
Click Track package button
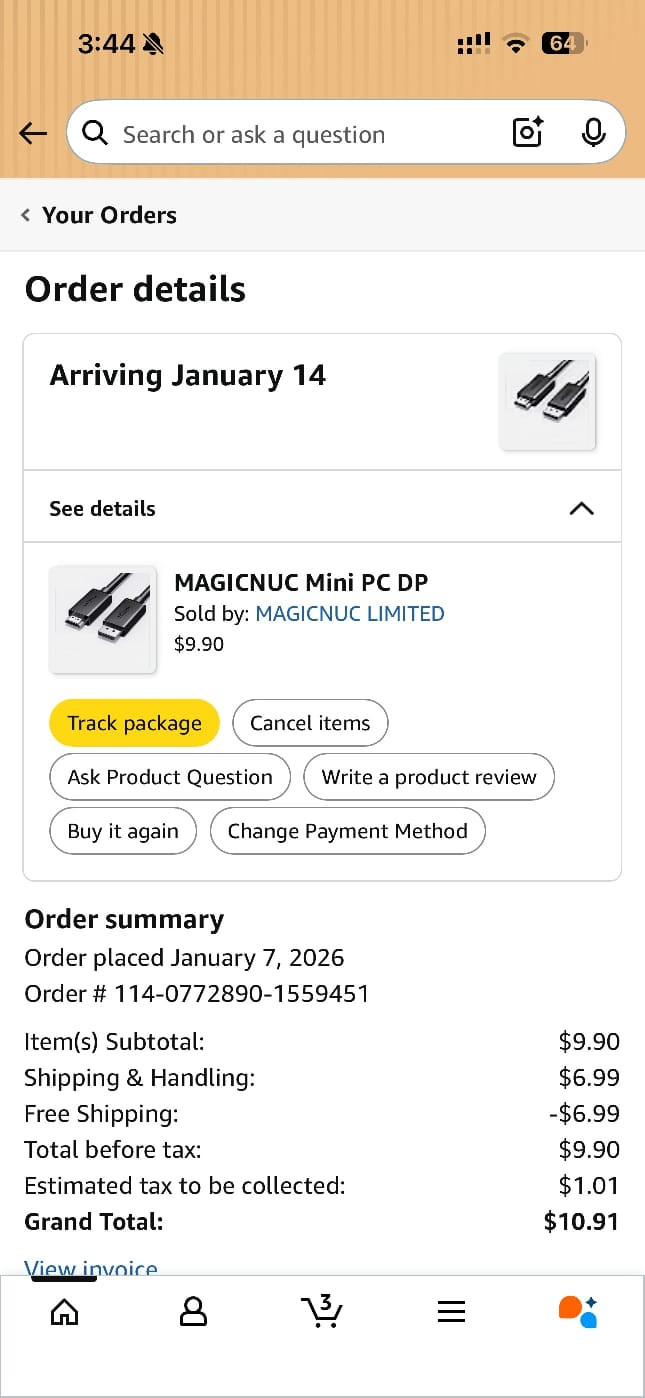134,723
